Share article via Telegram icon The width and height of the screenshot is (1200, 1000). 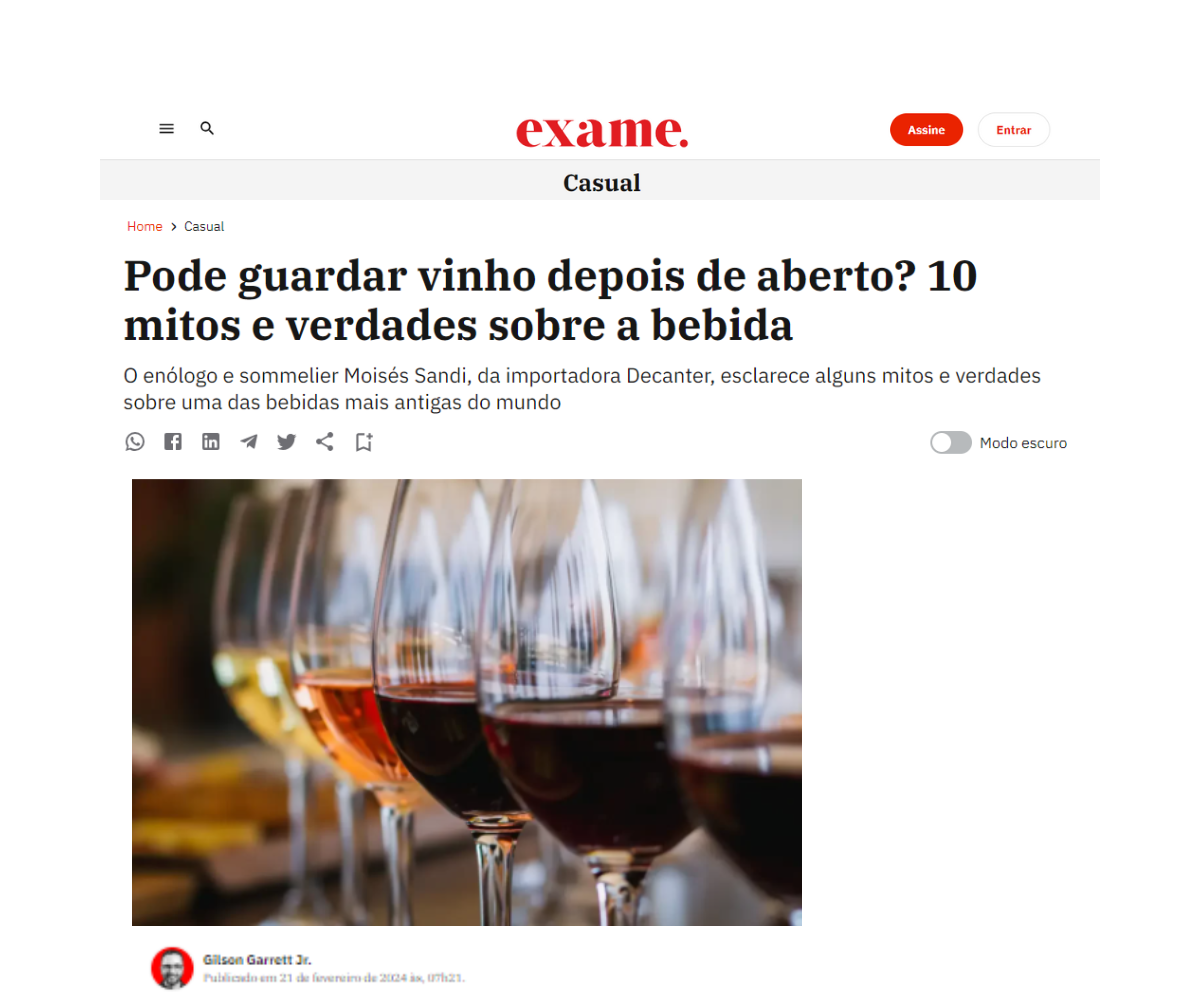[x=249, y=442]
